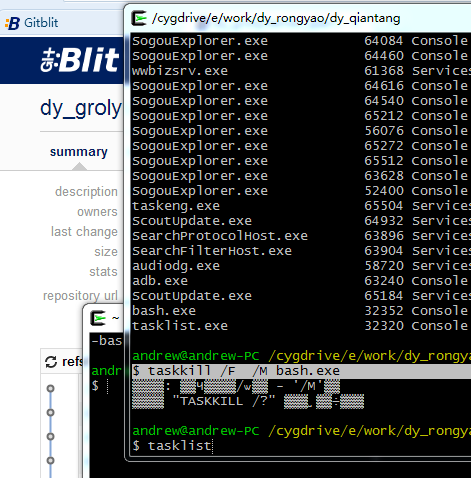471x478 pixels.
Task: Click the SearchProtocolHost.exe process name
Action: pyautogui.click(x=220, y=236)
